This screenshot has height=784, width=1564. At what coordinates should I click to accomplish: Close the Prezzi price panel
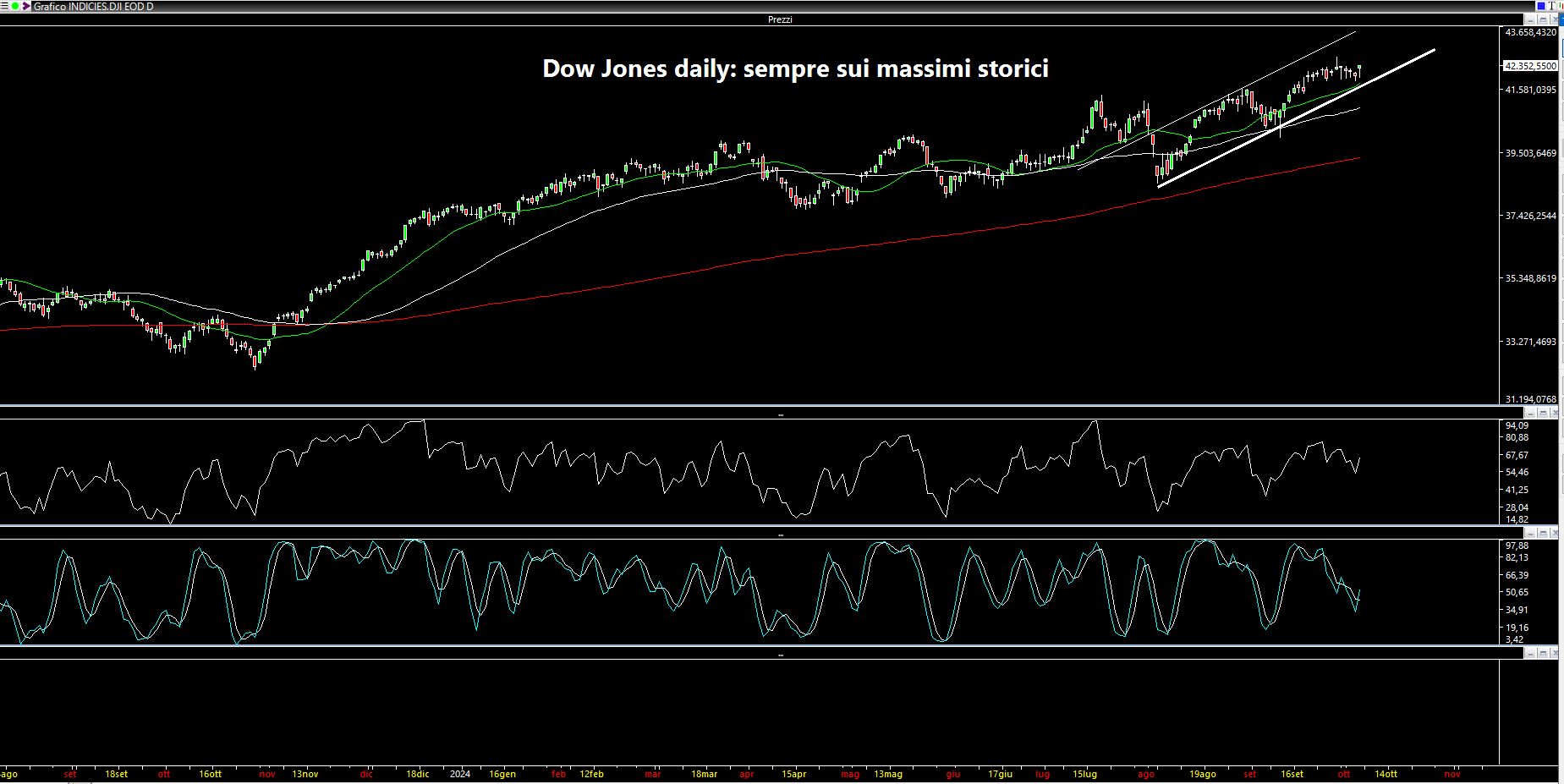click(x=1555, y=20)
